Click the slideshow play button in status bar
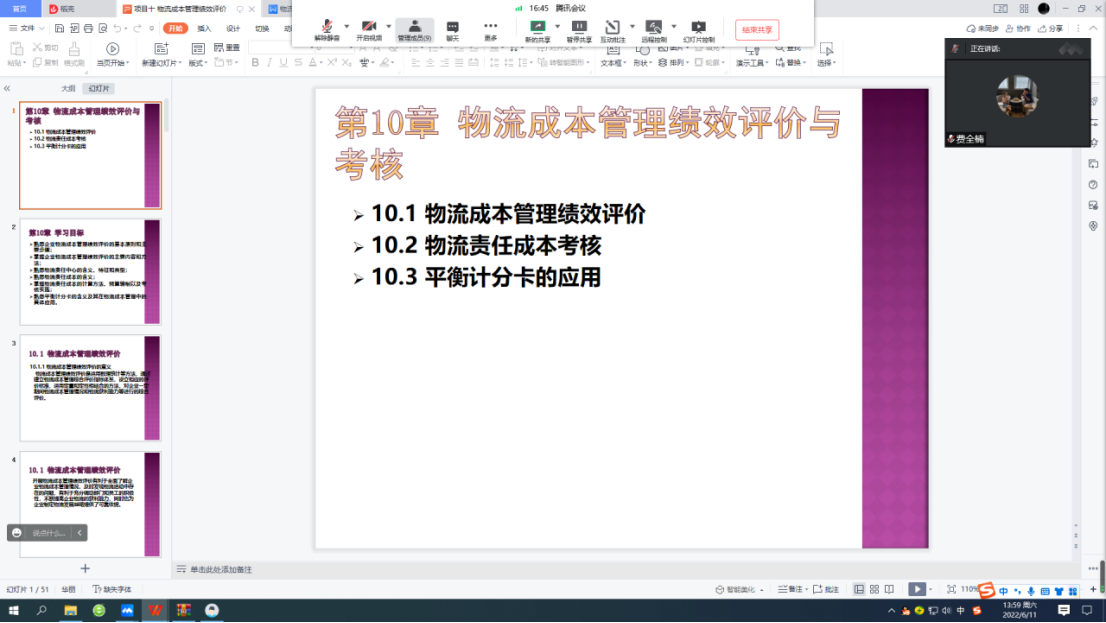The width and height of the screenshot is (1106, 623). [916, 589]
